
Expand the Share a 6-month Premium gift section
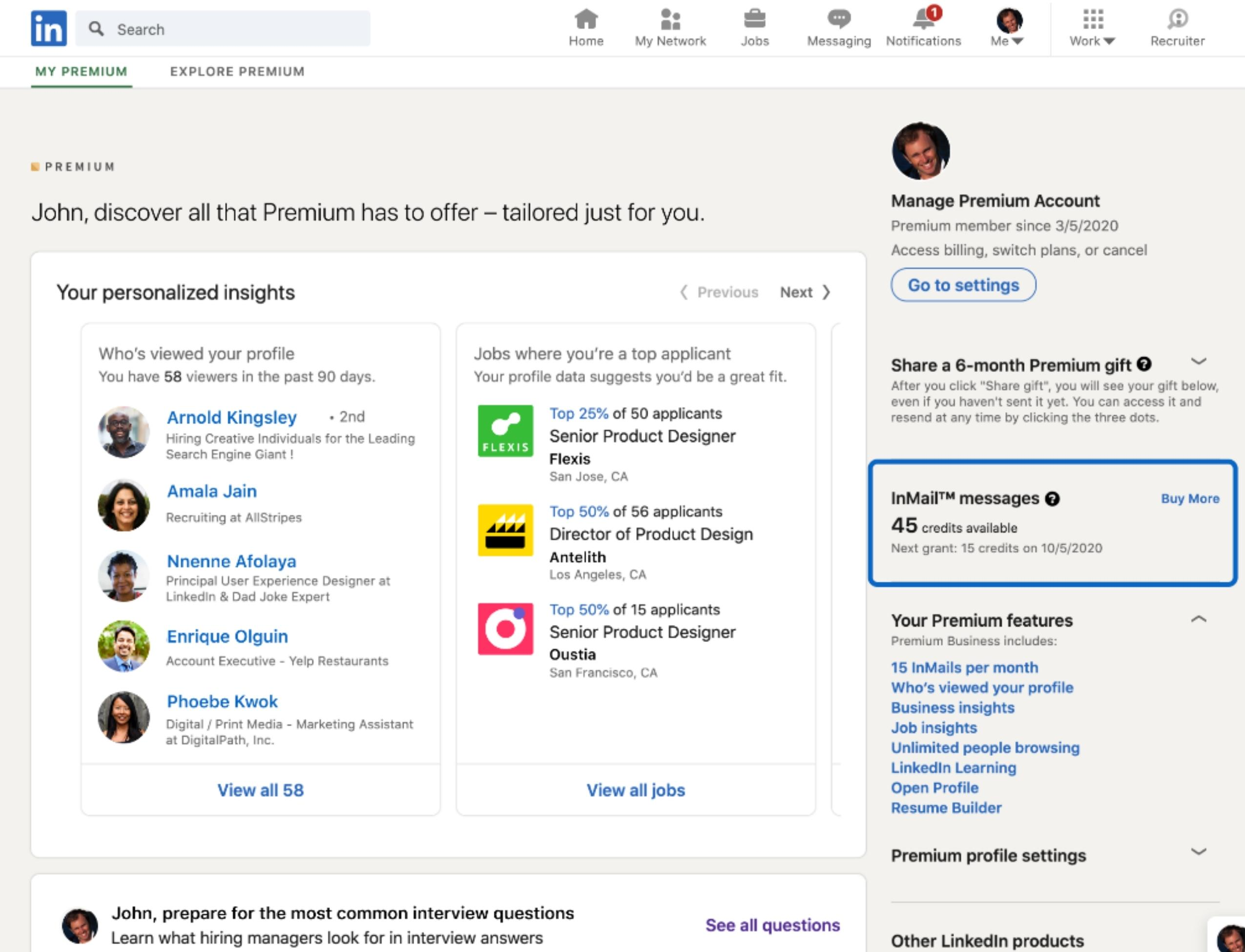click(1198, 361)
